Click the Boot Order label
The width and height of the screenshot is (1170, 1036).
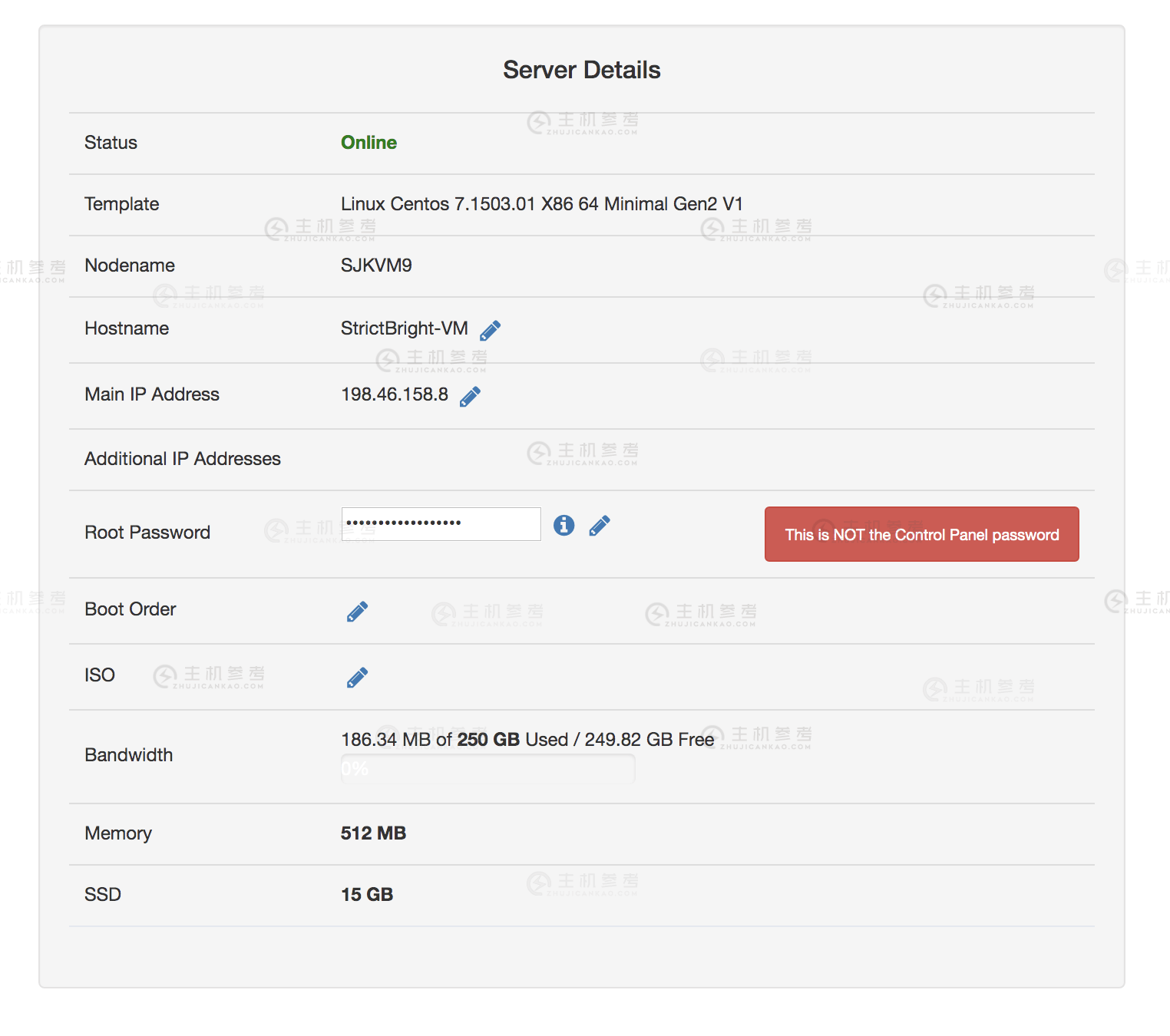click(x=131, y=609)
